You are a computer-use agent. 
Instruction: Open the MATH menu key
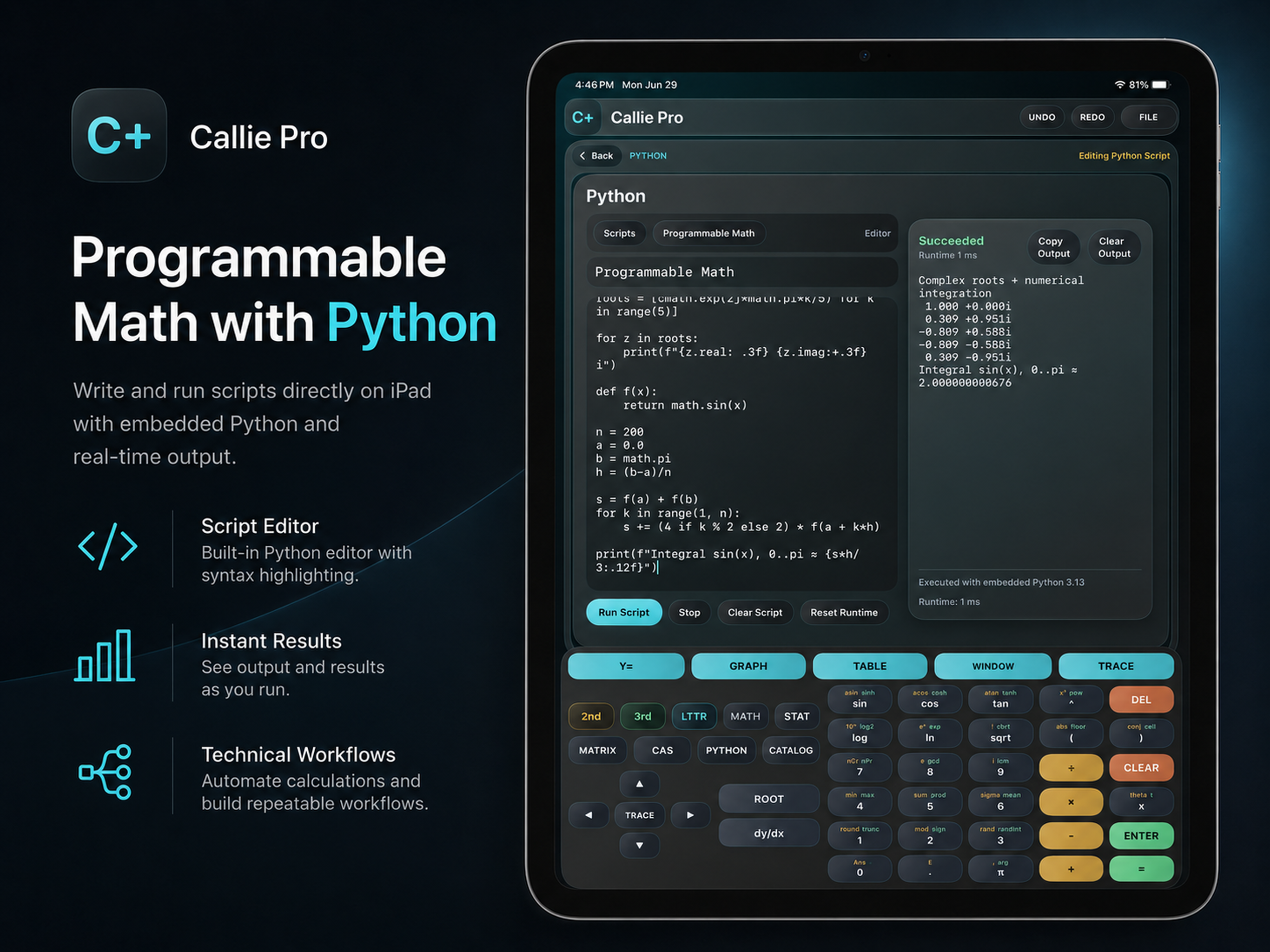coord(745,716)
